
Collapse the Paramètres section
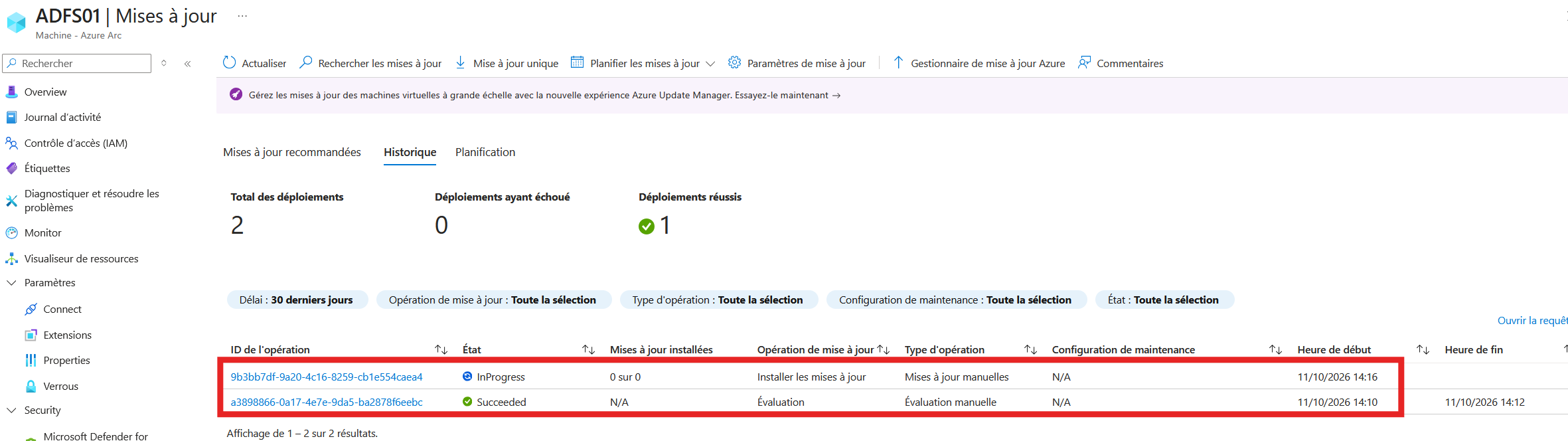[11, 282]
